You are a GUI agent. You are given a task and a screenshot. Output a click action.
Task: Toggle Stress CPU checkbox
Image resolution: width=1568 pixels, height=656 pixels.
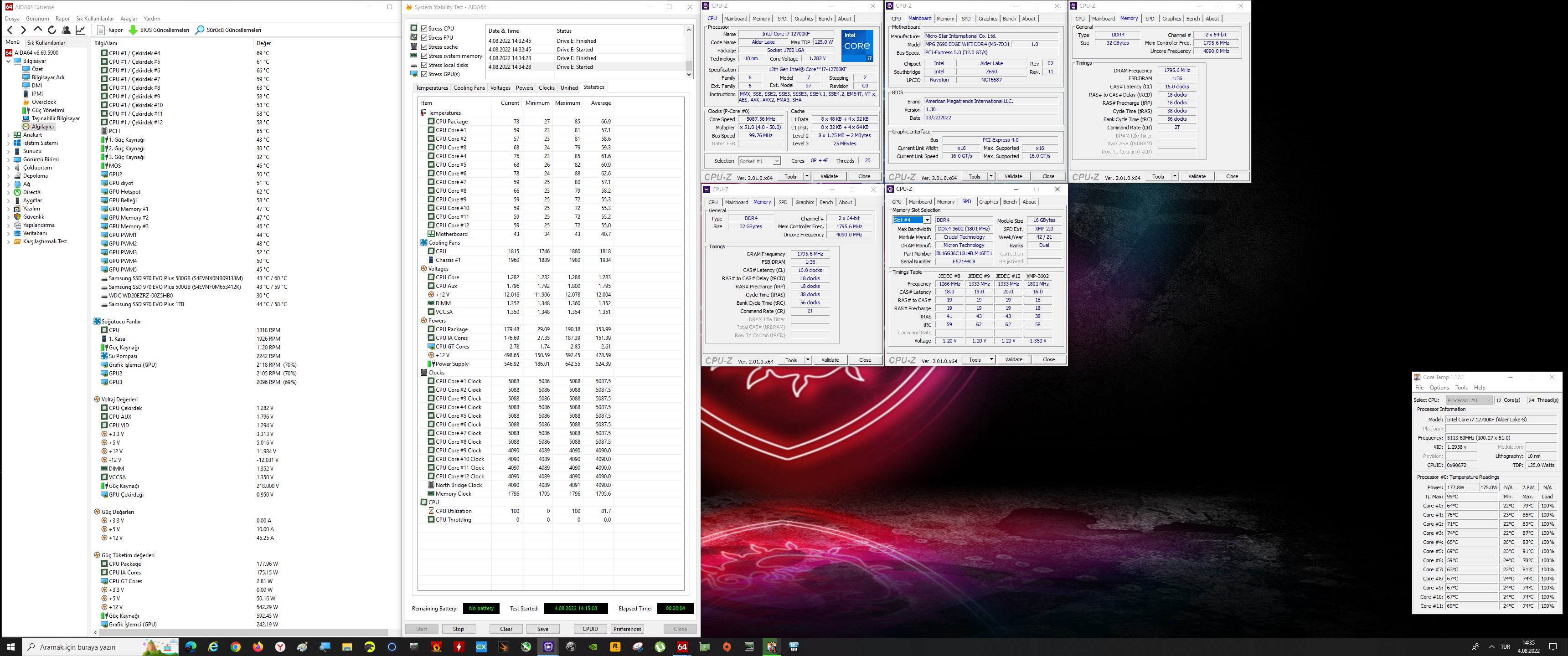coord(424,29)
